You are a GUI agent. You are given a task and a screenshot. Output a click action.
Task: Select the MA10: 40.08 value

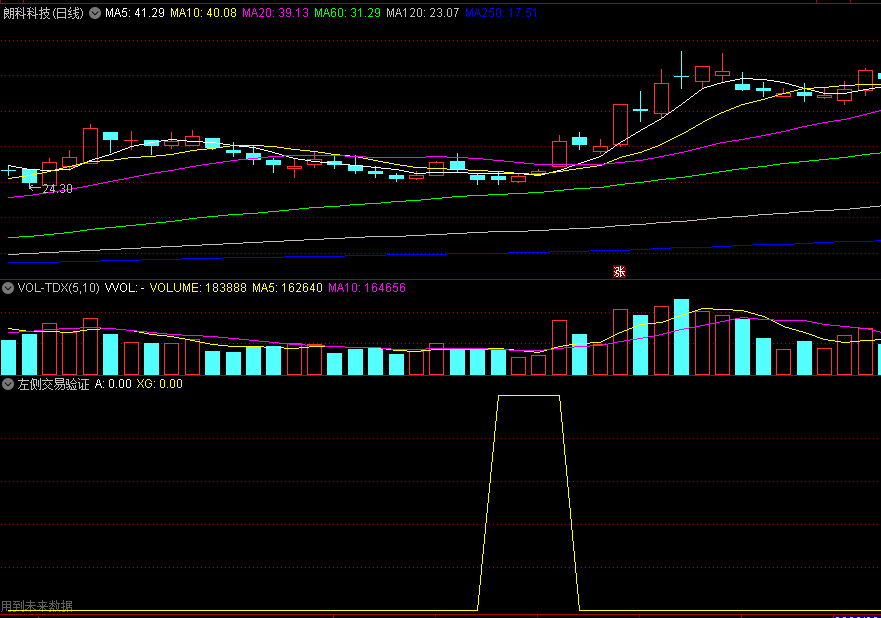point(203,13)
